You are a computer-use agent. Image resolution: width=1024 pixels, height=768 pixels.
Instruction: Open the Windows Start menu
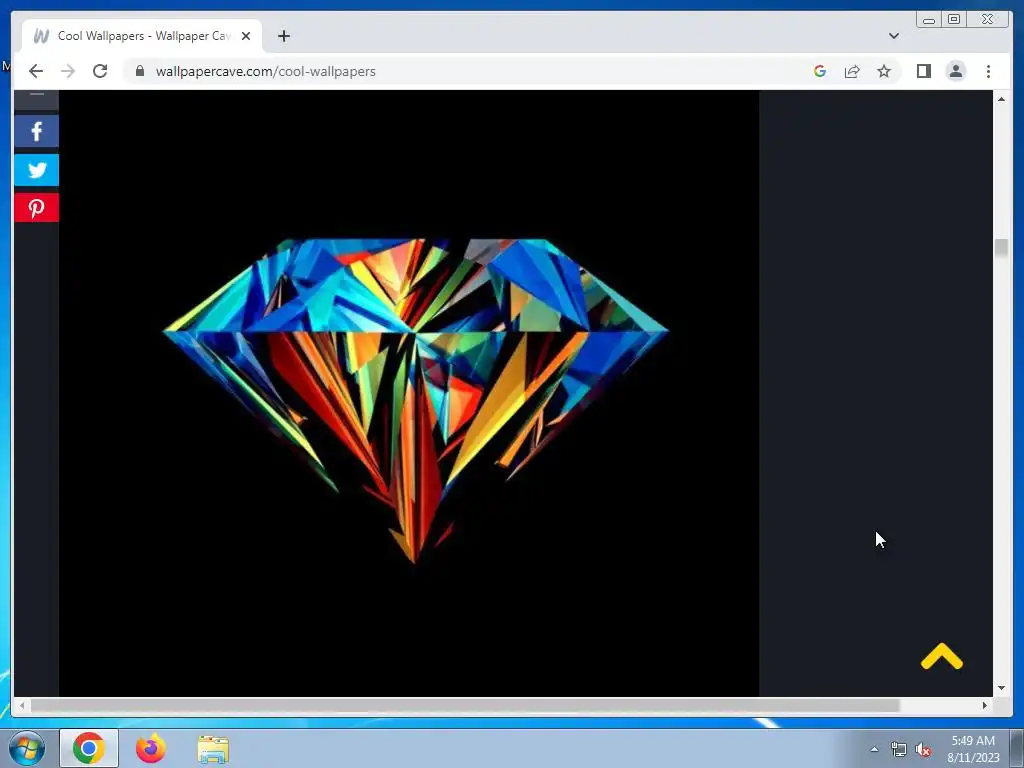(26, 748)
